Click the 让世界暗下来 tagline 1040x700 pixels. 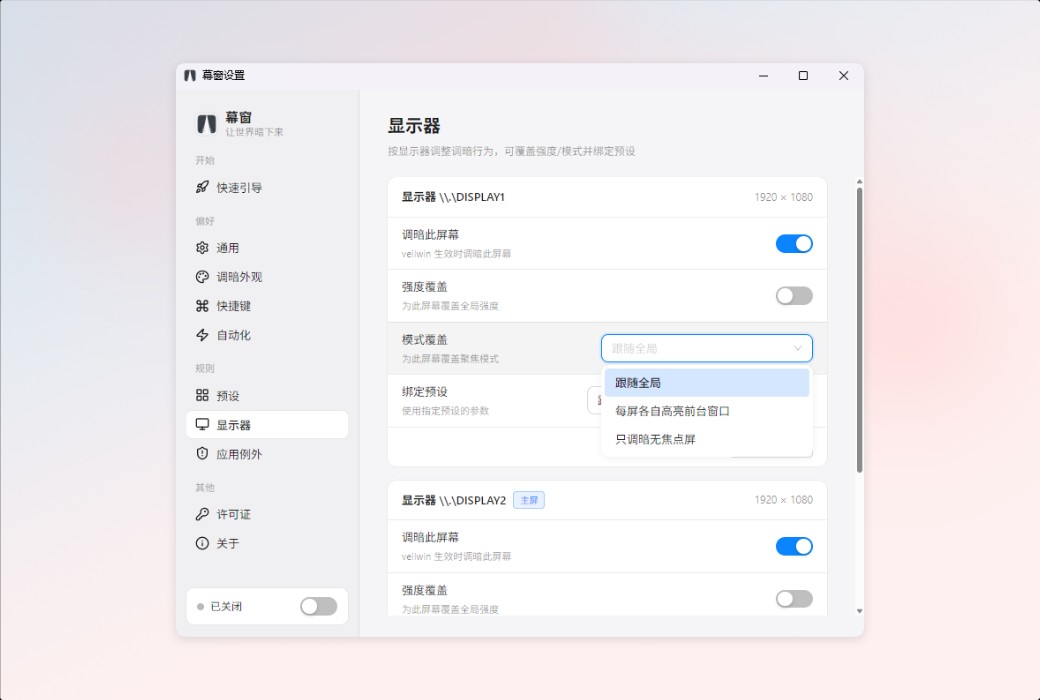[254, 132]
